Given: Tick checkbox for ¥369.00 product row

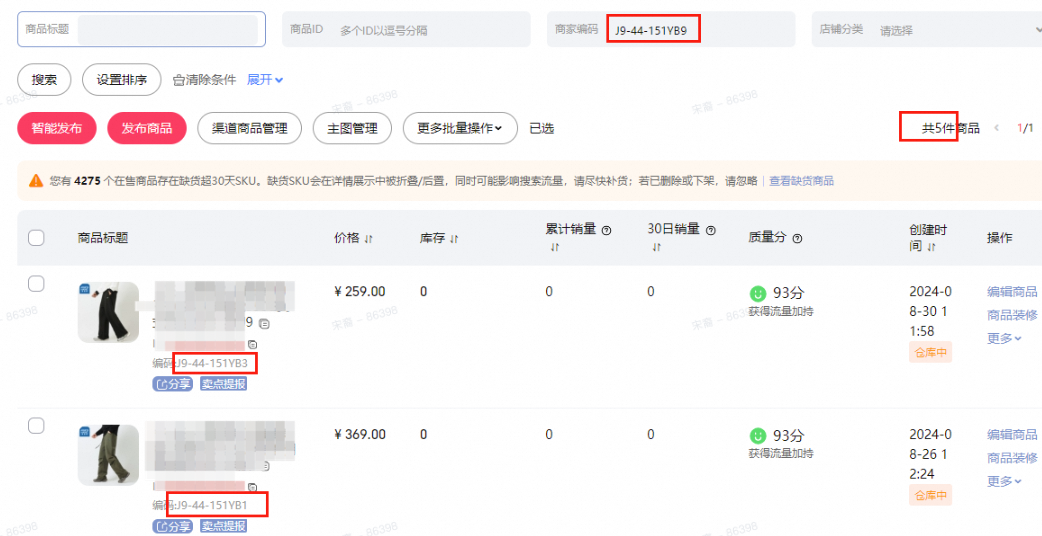Looking at the screenshot, I should click(x=36, y=426).
